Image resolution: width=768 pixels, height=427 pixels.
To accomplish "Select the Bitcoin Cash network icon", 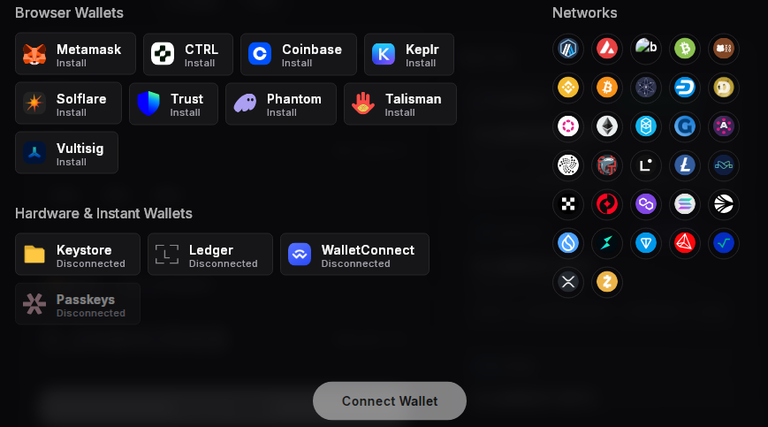I will click(x=685, y=48).
